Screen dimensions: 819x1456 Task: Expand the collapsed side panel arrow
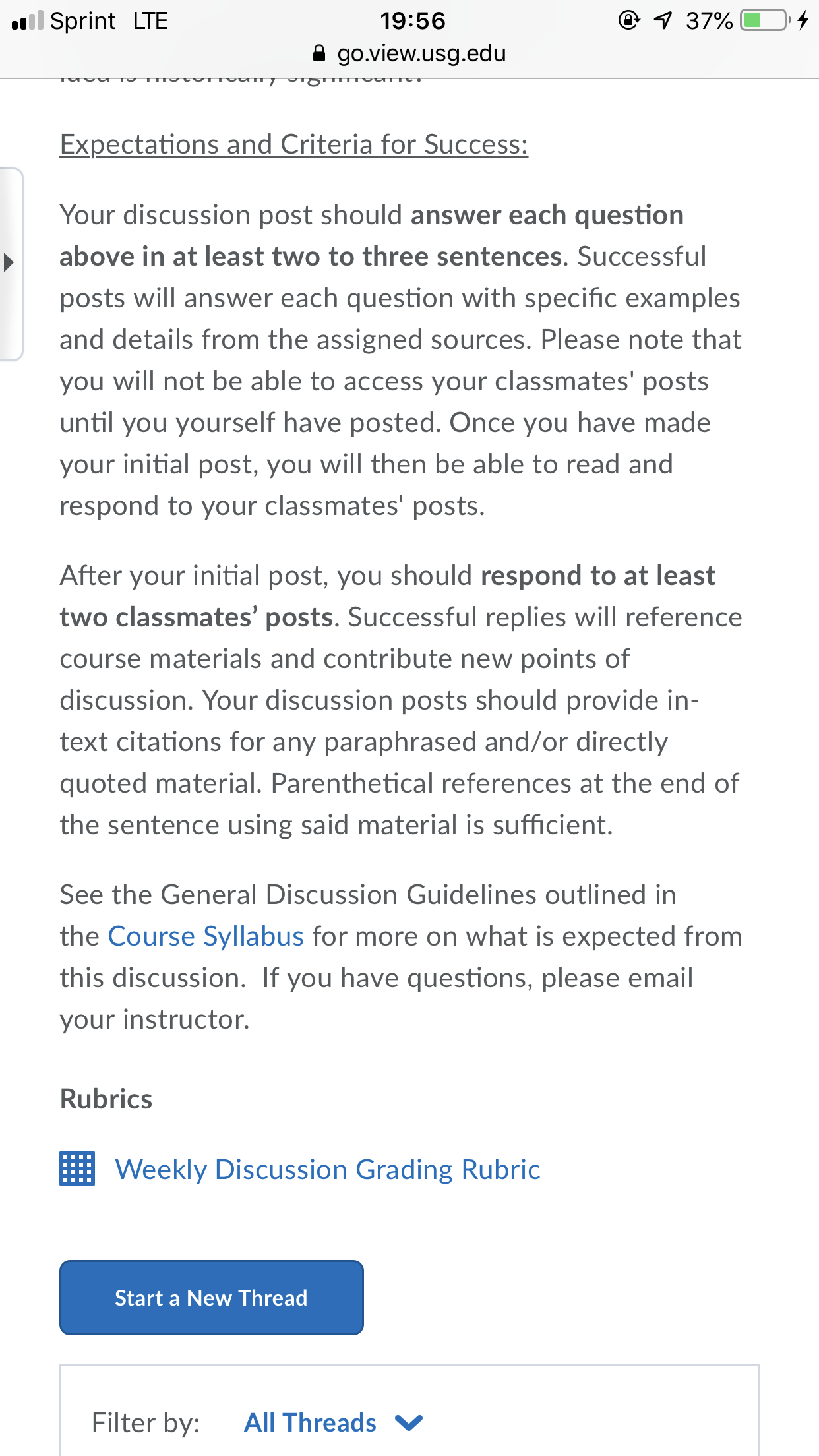point(9,262)
